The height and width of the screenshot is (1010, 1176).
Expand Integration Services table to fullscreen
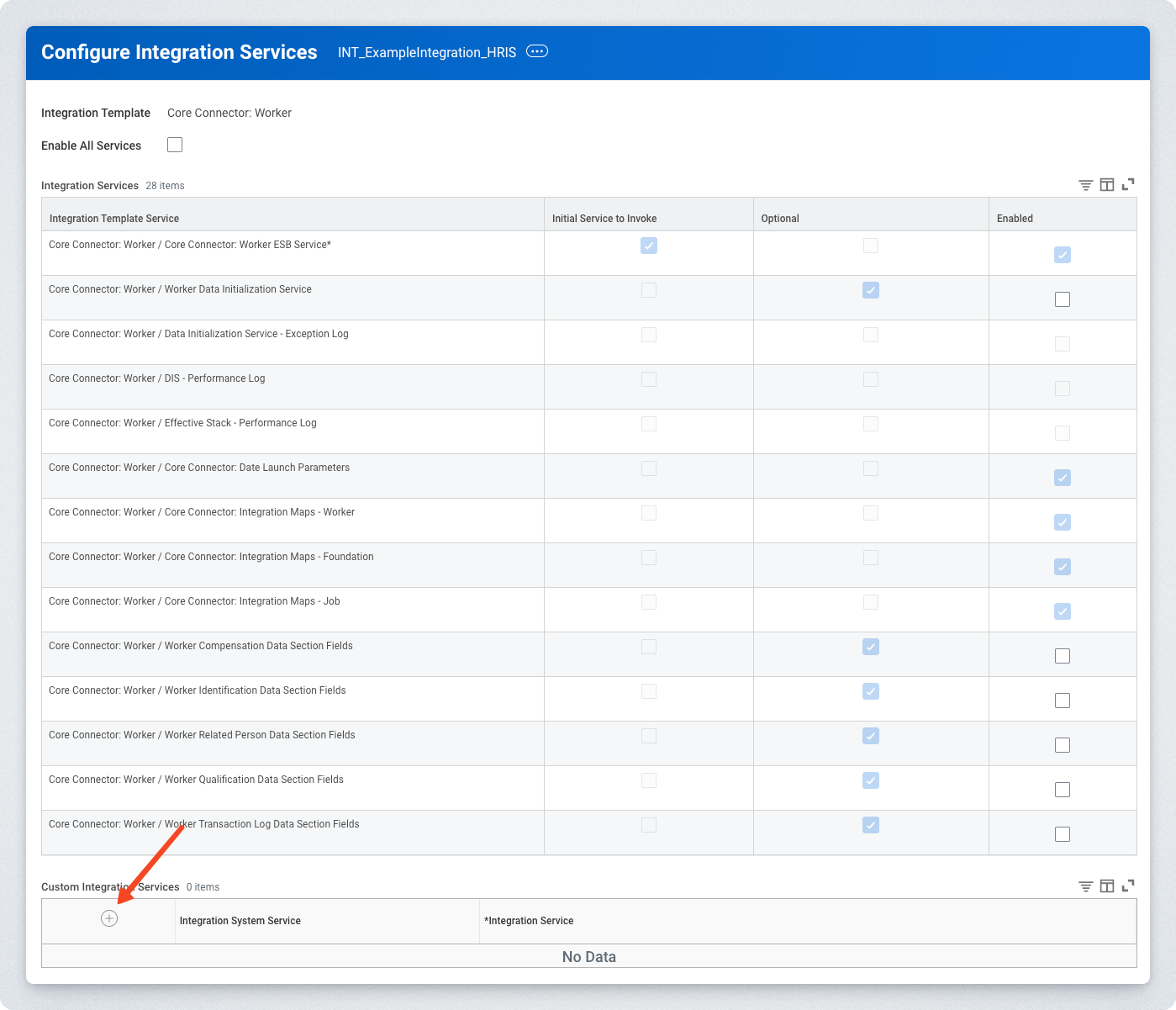point(1128,184)
